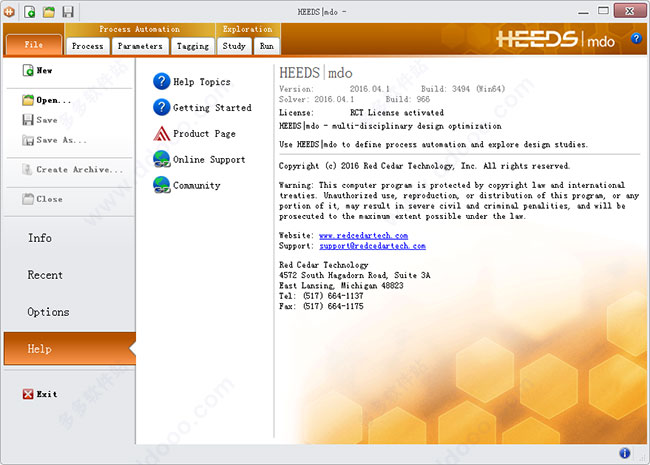Open the Community link

[196, 185]
